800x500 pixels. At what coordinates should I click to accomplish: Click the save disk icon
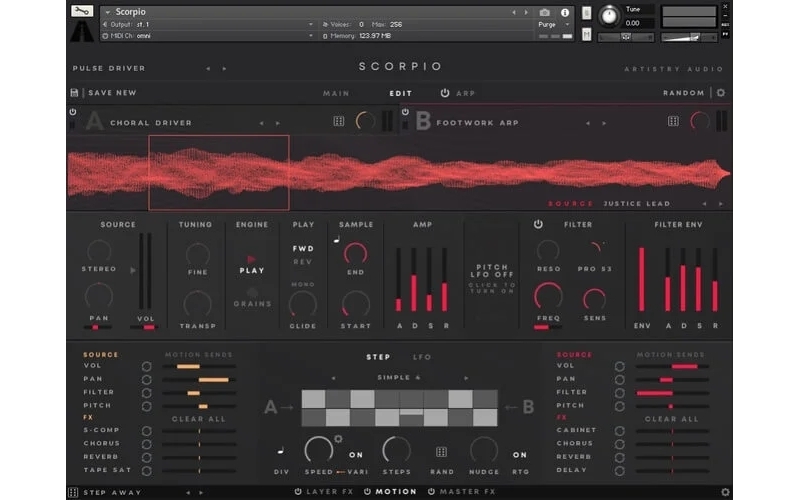pyautogui.click(x=74, y=92)
